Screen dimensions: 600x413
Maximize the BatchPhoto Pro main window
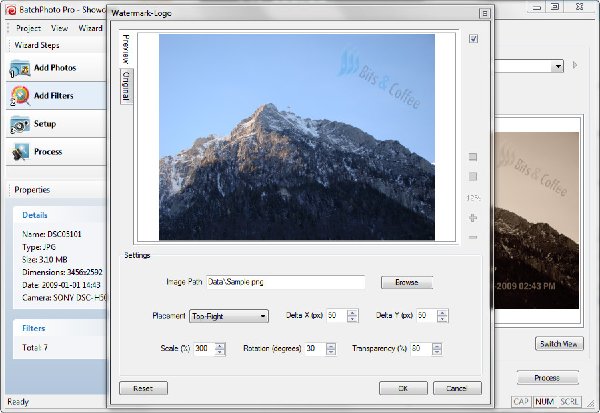pyautogui.click(x=554, y=7)
